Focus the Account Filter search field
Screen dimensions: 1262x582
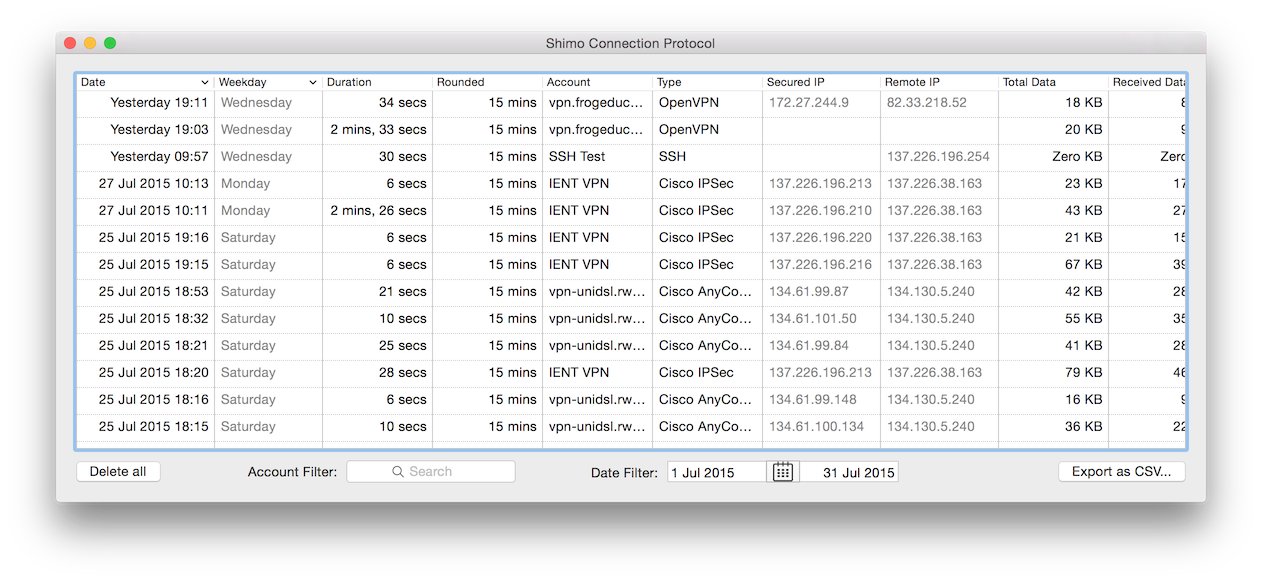click(431, 472)
